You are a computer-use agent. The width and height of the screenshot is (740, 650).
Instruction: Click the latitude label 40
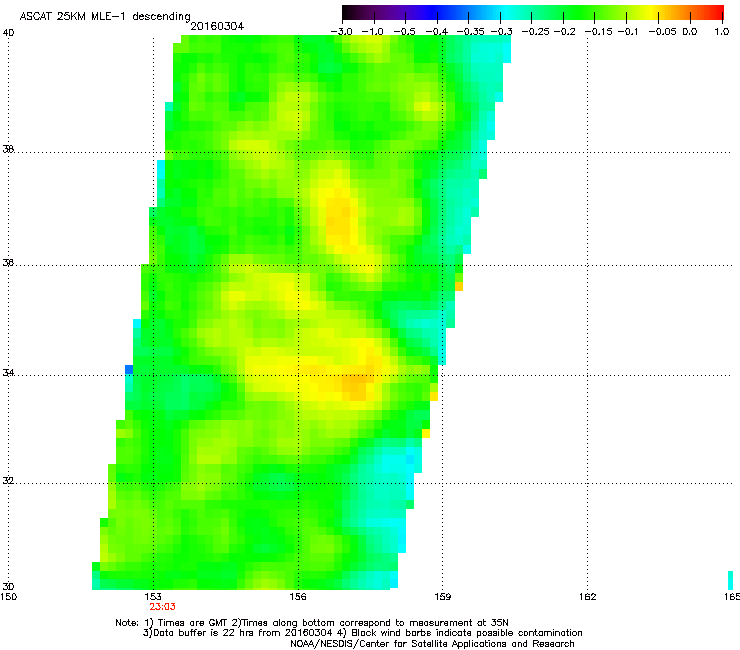[x=8, y=33]
